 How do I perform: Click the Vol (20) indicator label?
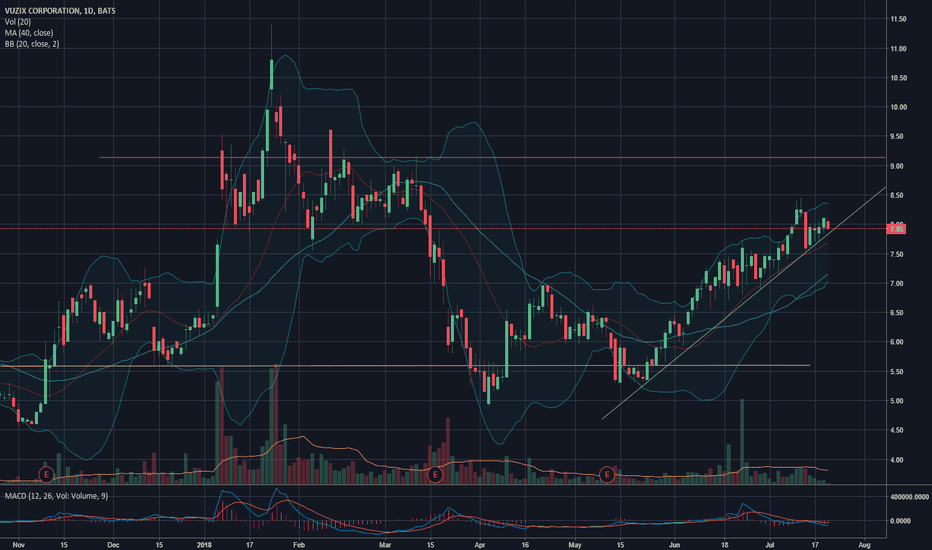point(18,22)
